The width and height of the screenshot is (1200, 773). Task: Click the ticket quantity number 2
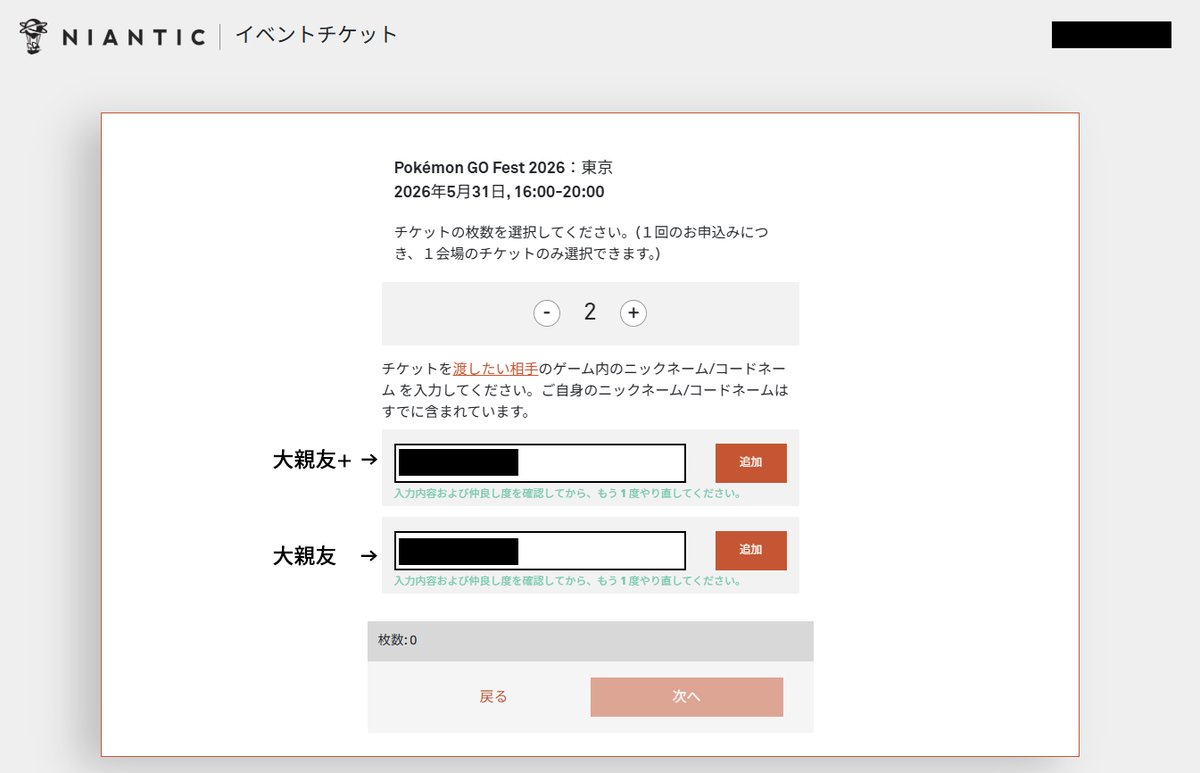tap(590, 312)
